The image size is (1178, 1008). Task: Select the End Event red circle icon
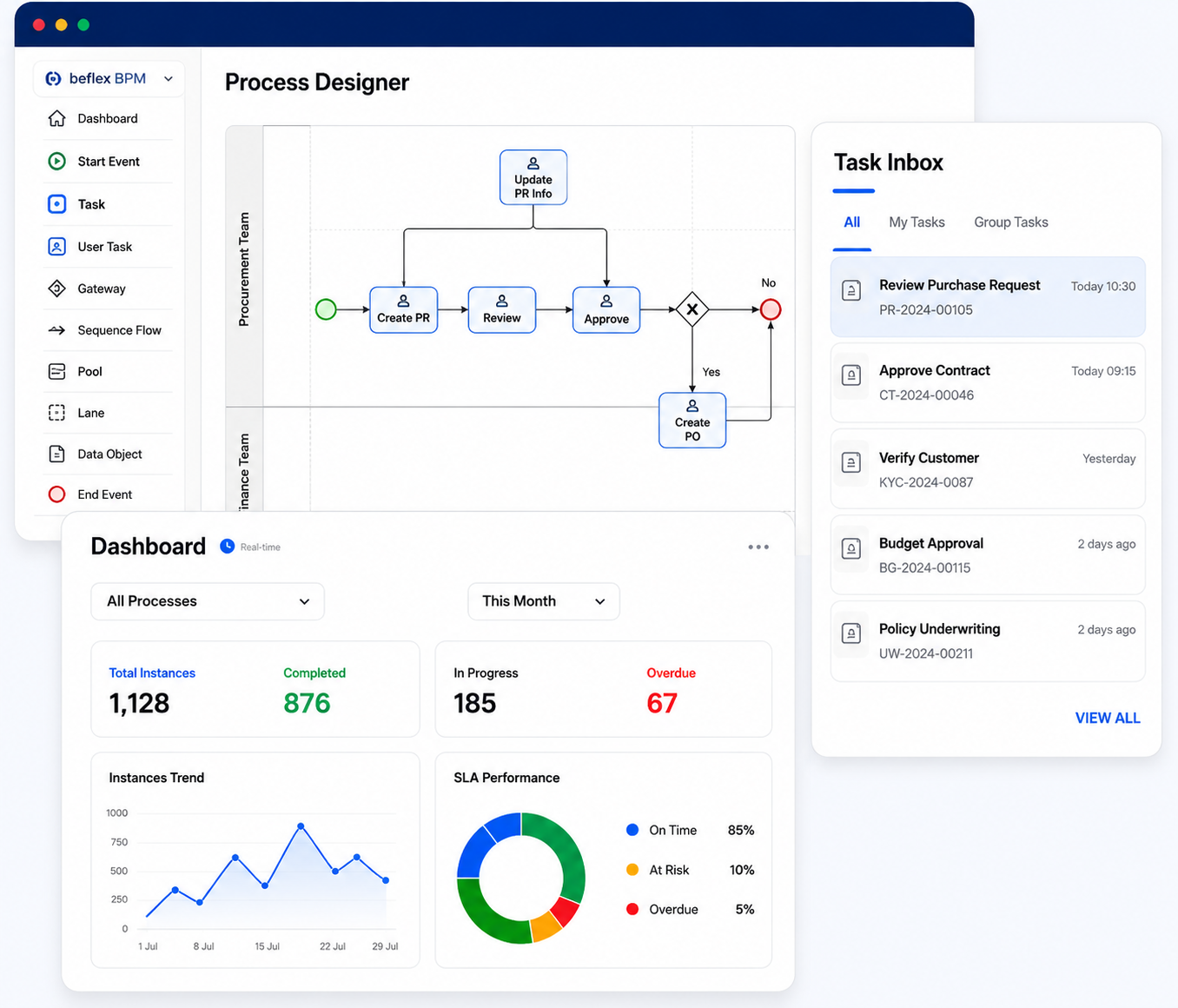[x=56, y=494]
